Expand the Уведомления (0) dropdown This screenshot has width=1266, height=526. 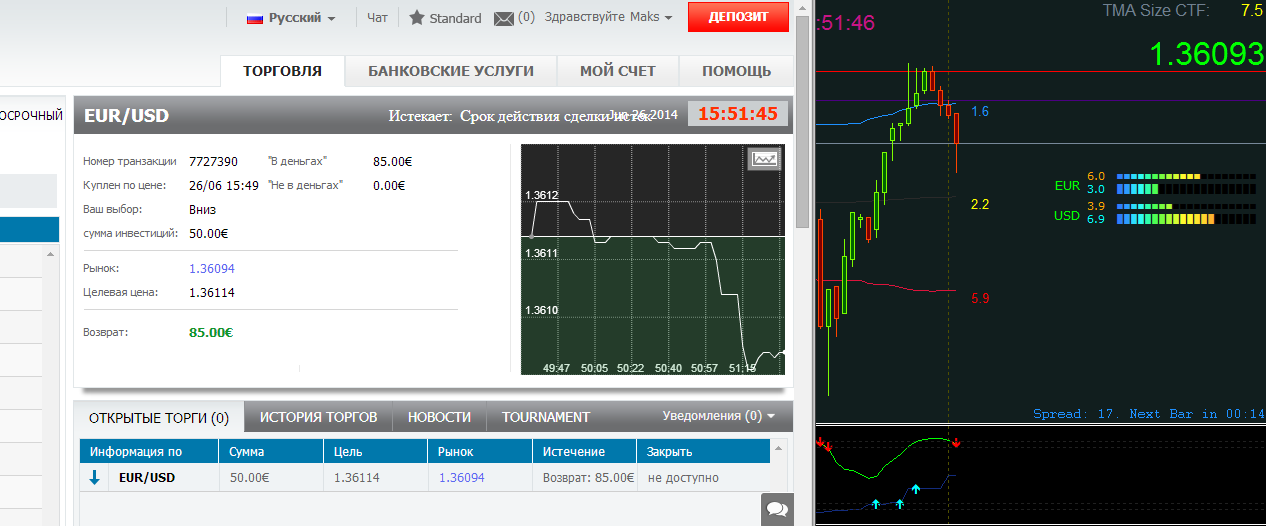(719, 416)
